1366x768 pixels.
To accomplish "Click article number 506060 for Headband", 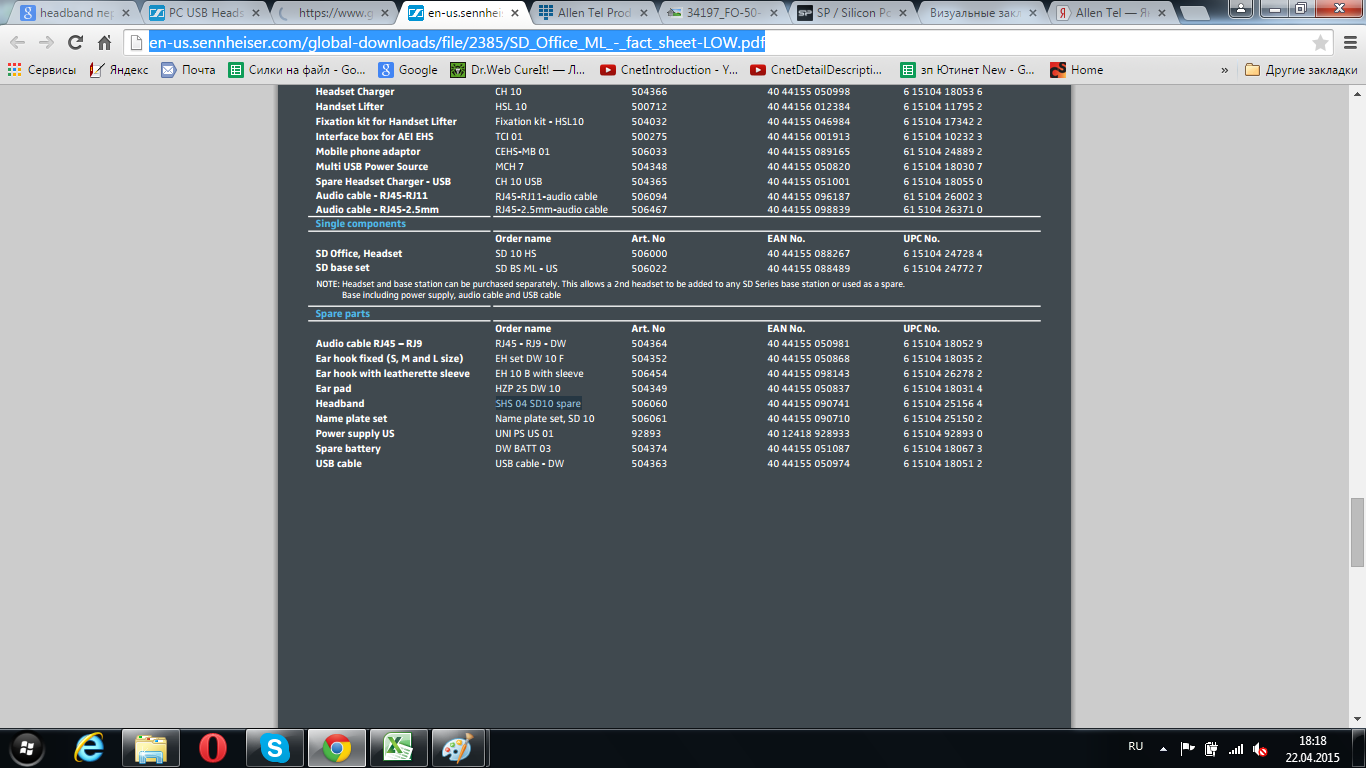I will [649, 404].
